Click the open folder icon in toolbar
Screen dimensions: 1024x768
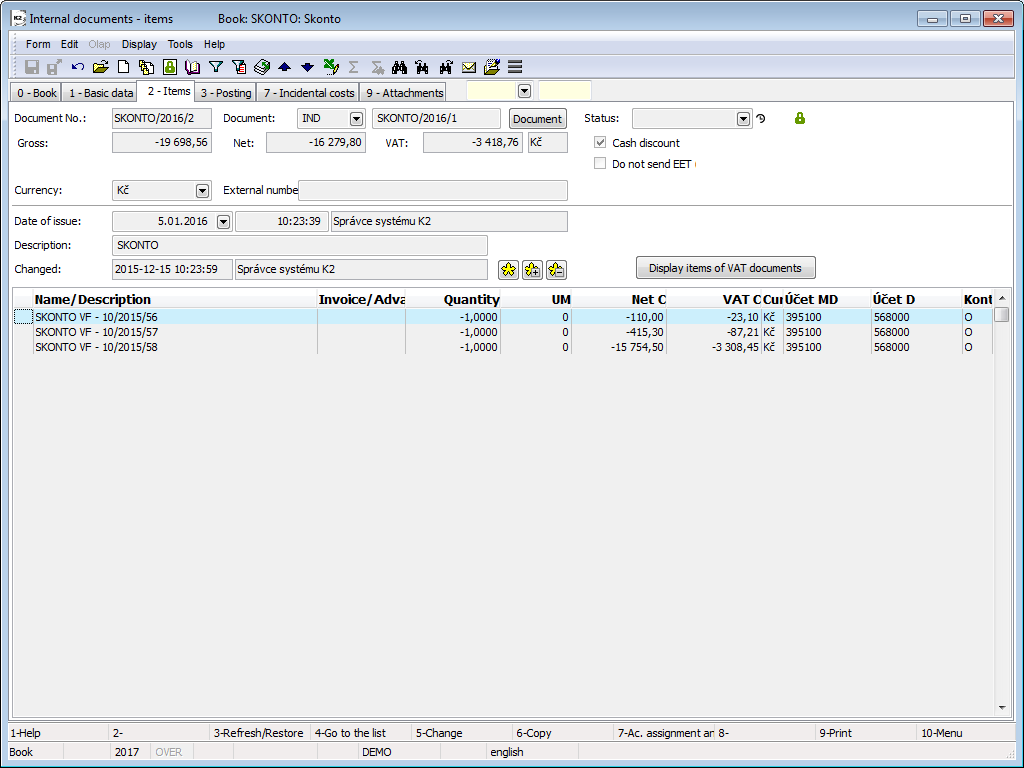(100, 67)
